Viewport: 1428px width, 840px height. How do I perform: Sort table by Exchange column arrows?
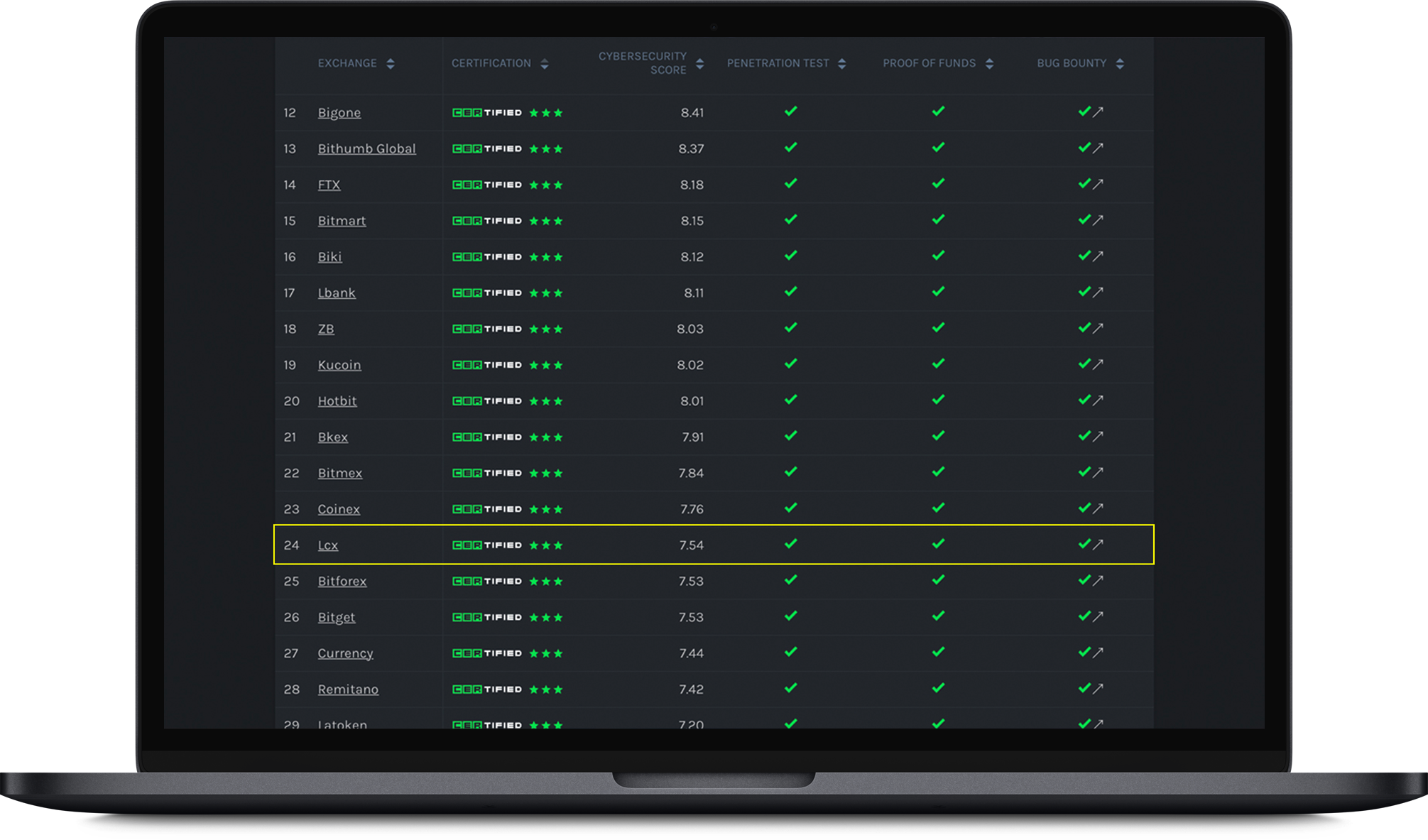(x=391, y=64)
